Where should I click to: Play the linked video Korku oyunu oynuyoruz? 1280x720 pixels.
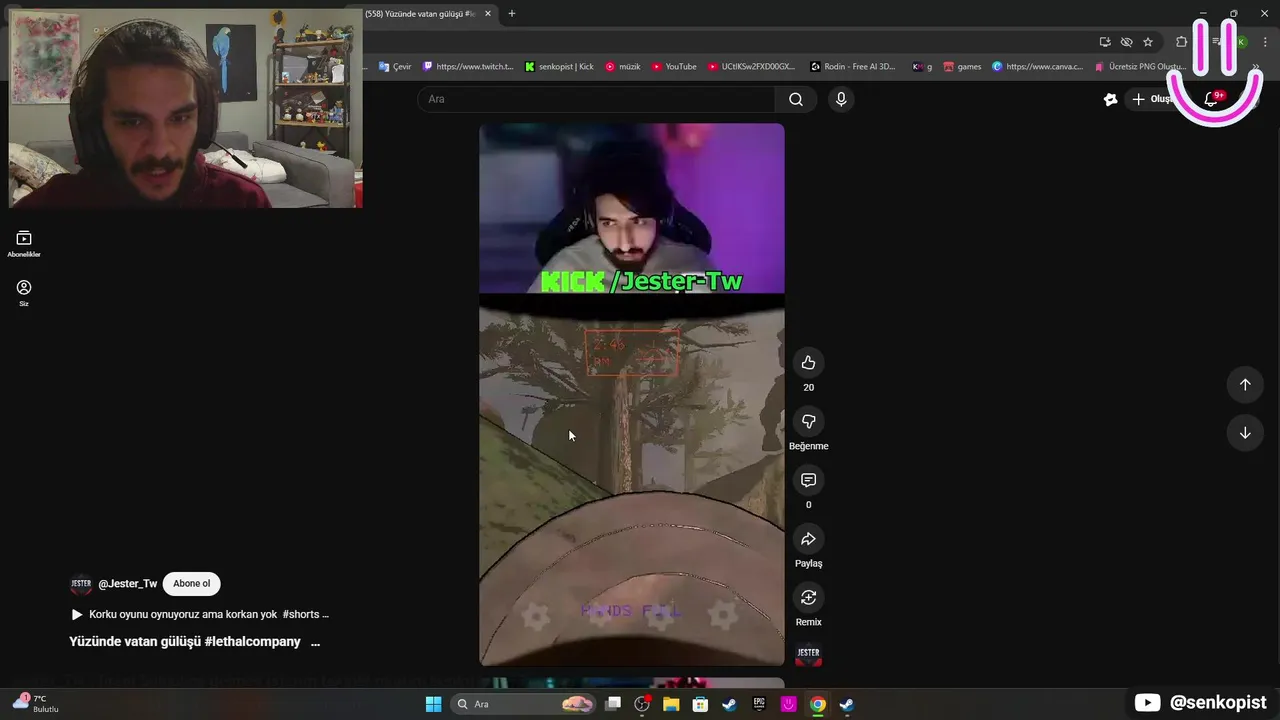[199, 614]
